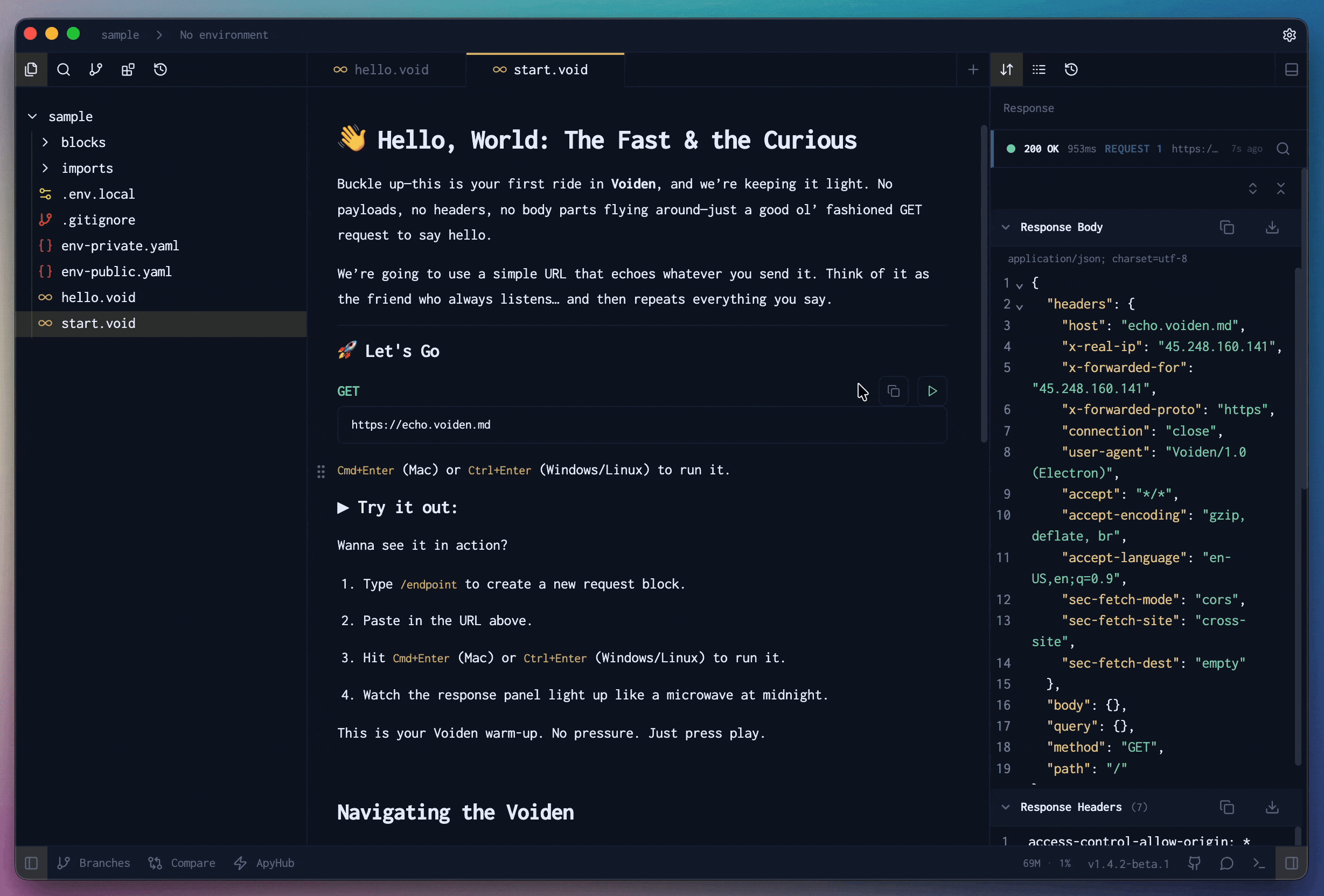Click the 69M memory usage indicator
This screenshot has width=1324, height=896.
point(1032,864)
